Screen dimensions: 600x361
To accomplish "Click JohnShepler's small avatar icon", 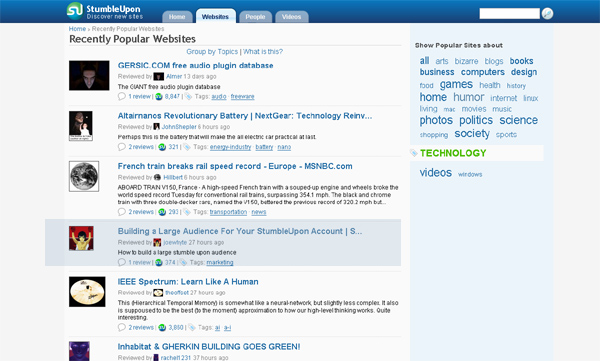I will pos(157,127).
